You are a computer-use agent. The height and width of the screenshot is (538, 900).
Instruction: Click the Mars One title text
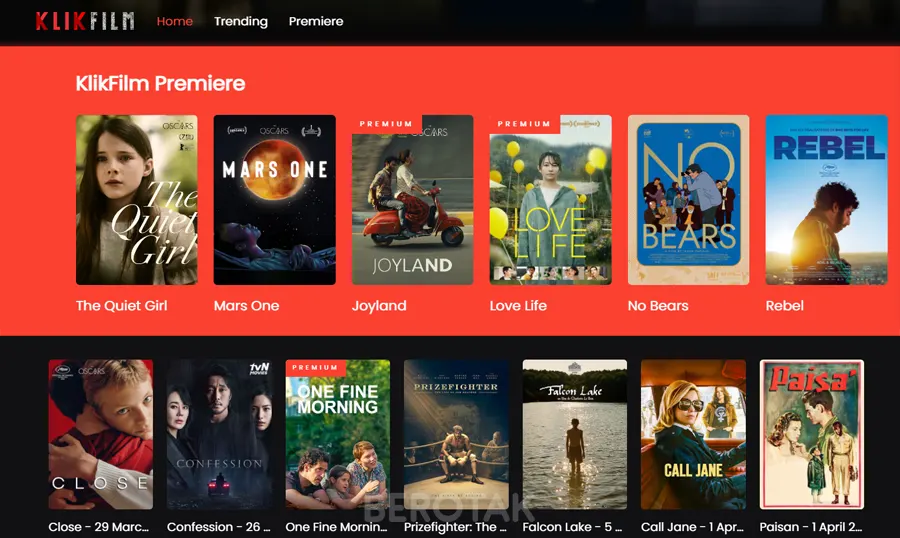[x=247, y=305]
